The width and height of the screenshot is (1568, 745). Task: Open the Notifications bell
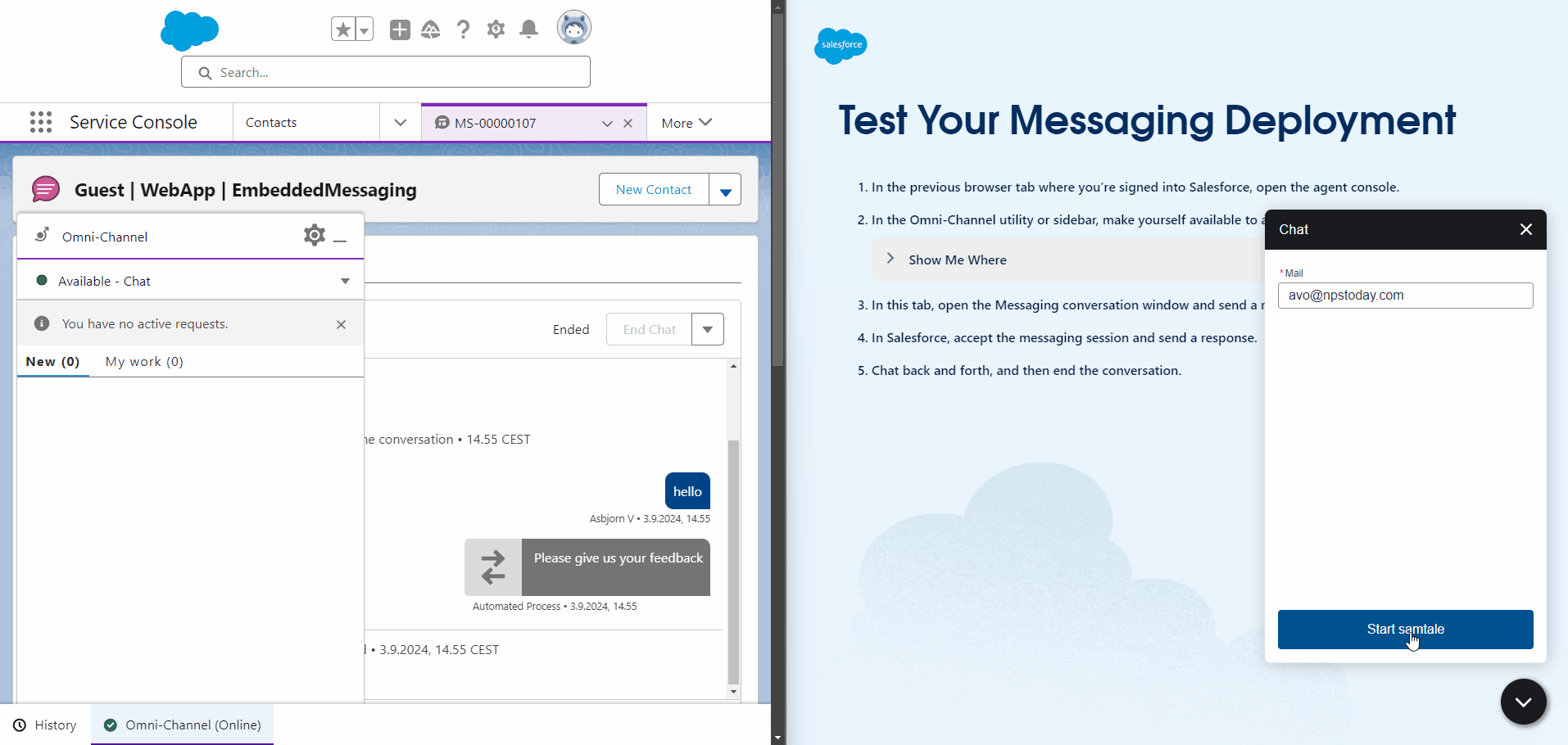(x=529, y=30)
